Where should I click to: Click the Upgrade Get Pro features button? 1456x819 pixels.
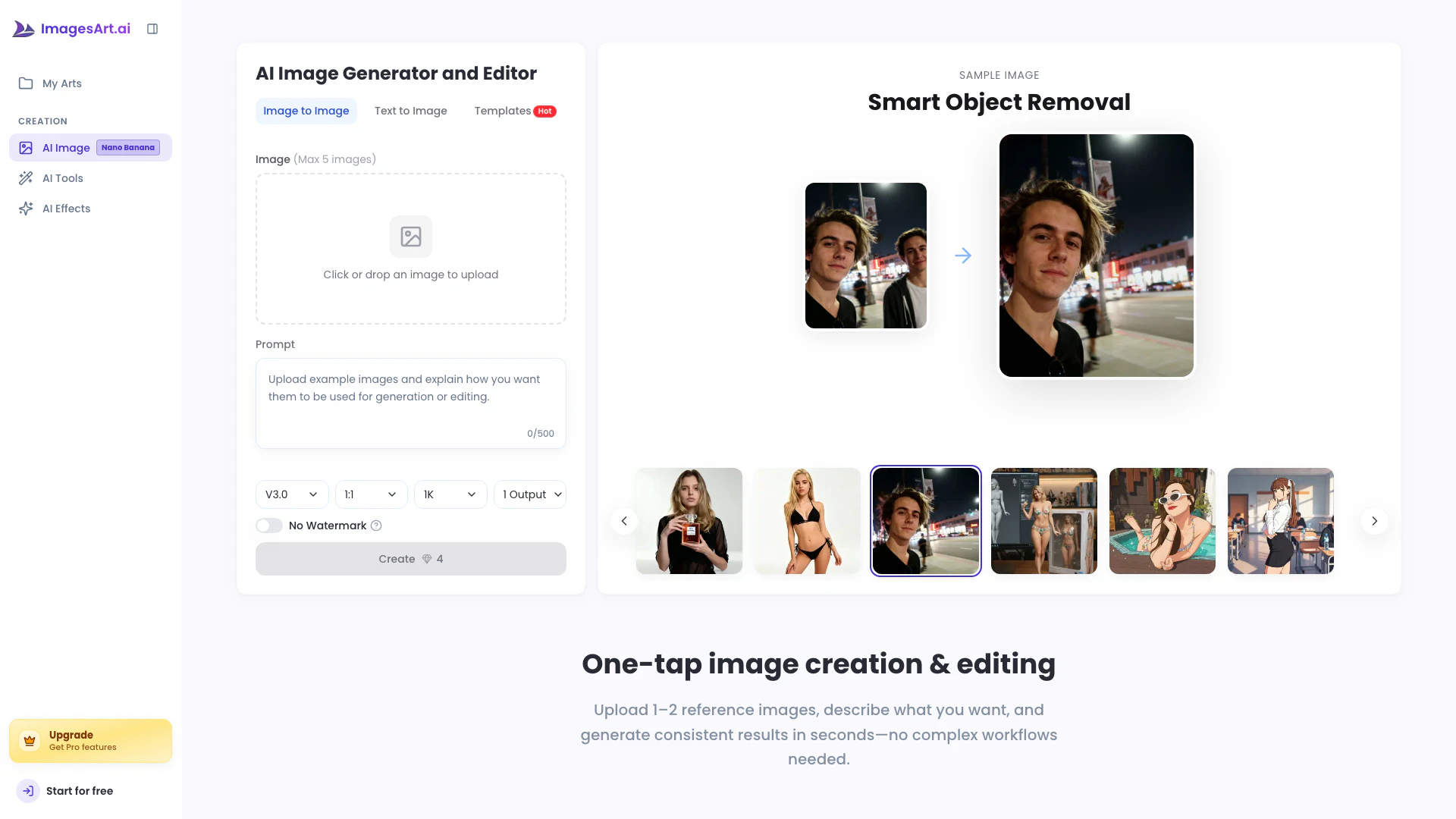(x=90, y=740)
